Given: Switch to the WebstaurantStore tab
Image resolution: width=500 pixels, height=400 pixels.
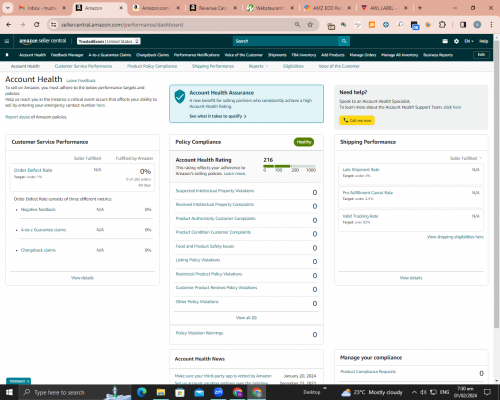Looking at the screenshot, I should click(270, 8).
